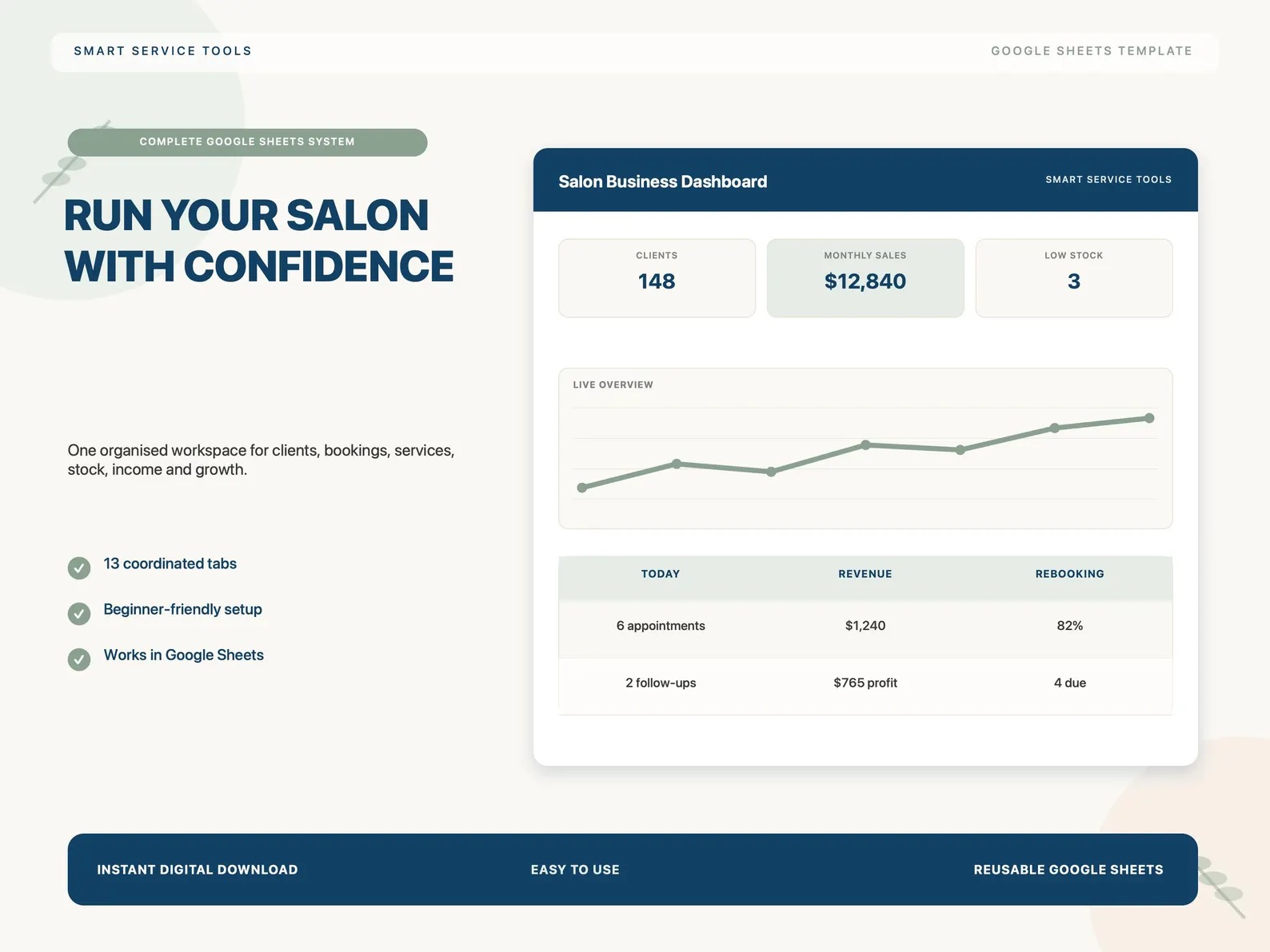Viewport: 1270px width, 952px height.
Task: Select the highest data point on the Live Overview chart
Action: [x=1149, y=418]
